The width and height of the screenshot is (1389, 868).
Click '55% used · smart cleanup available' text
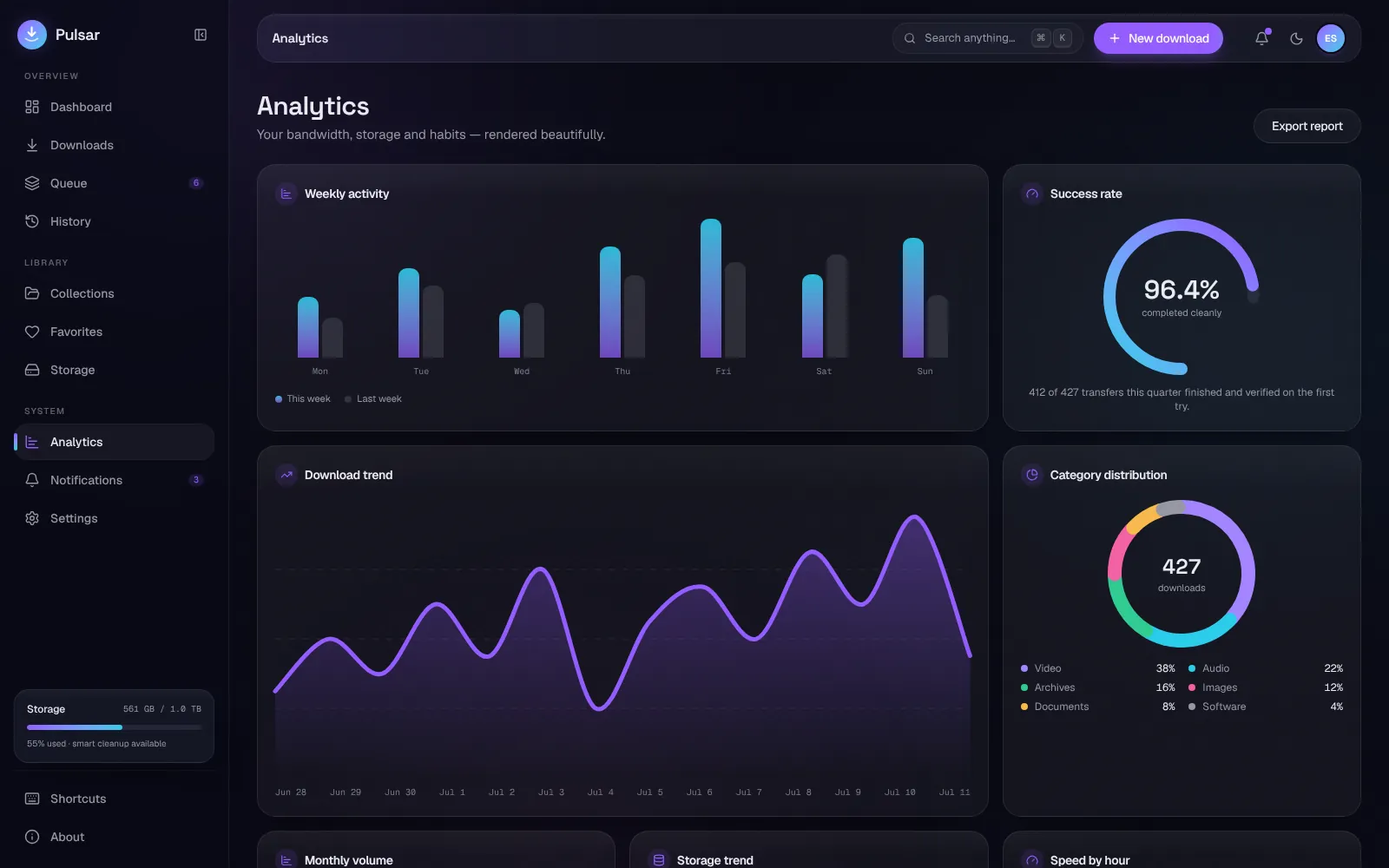coord(96,744)
